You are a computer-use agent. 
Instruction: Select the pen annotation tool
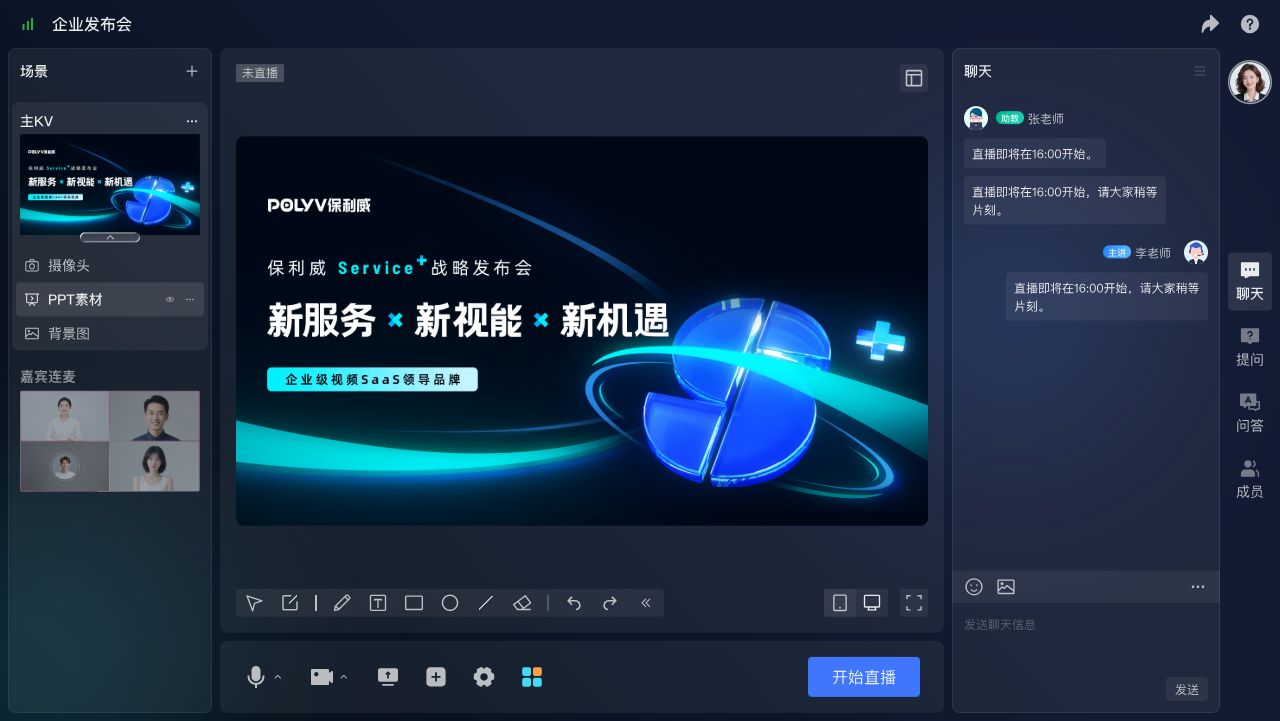342,603
